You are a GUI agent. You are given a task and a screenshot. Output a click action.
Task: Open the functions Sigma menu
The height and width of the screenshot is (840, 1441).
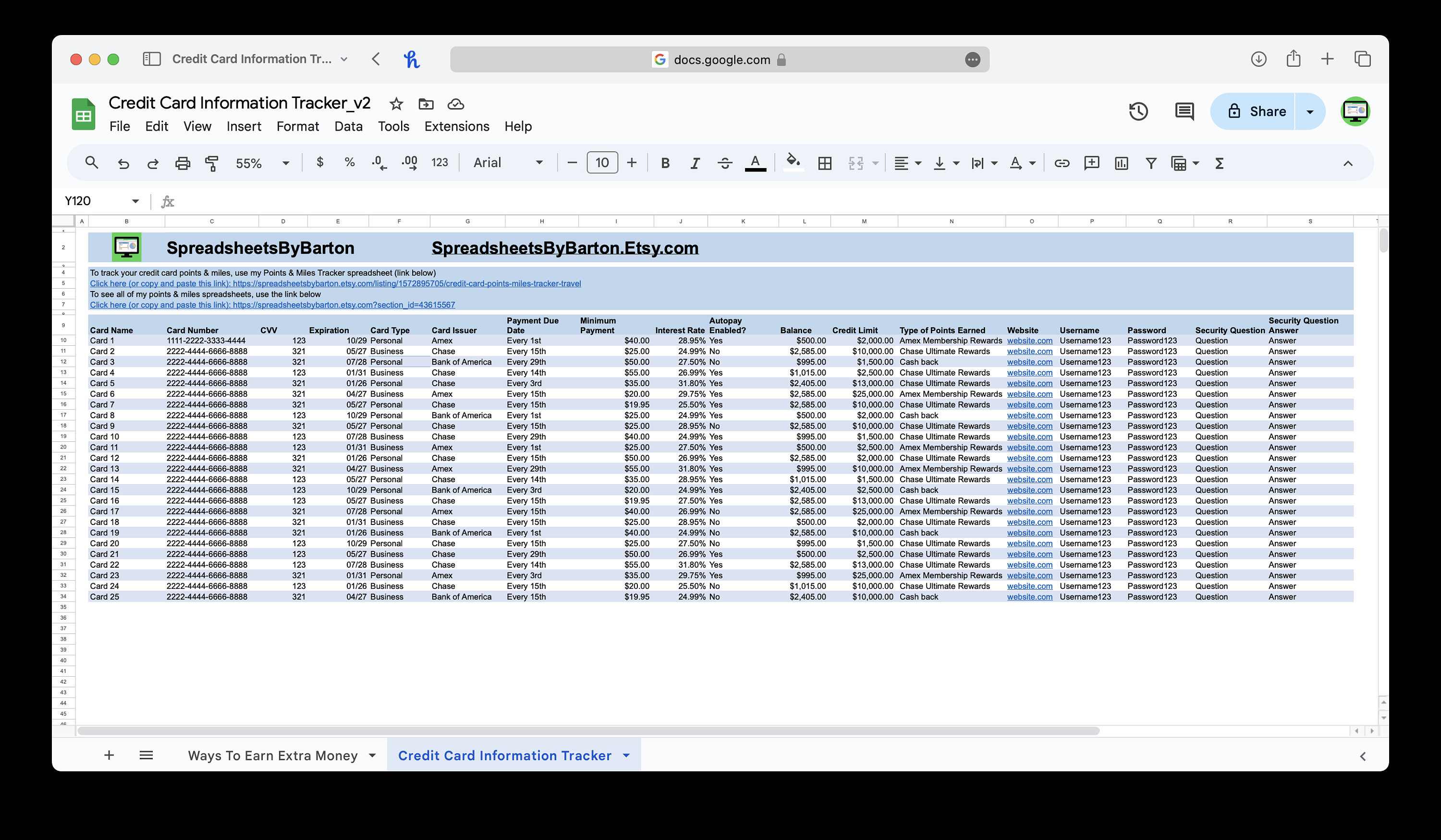click(x=1219, y=163)
